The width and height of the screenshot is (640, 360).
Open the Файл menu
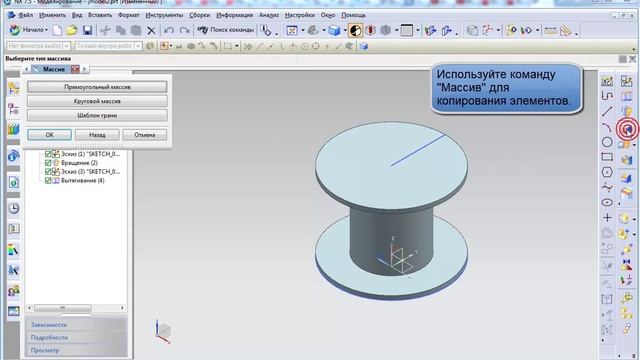point(25,15)
